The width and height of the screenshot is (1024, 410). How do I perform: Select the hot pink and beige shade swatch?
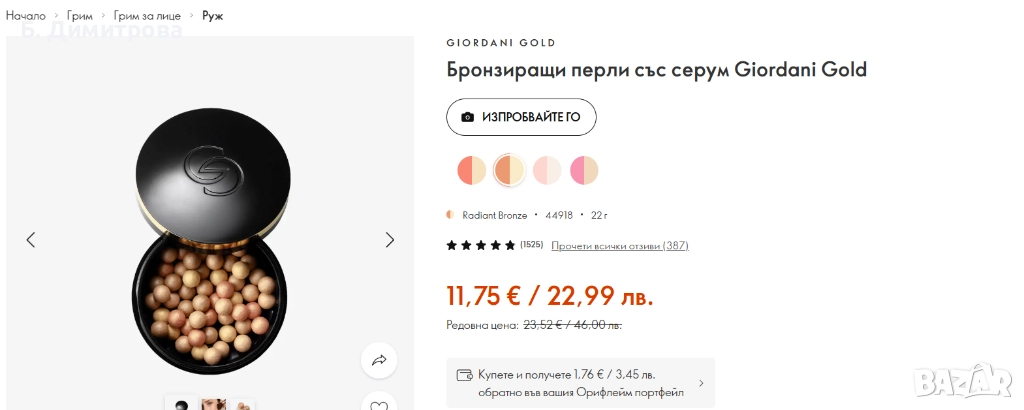584,170
